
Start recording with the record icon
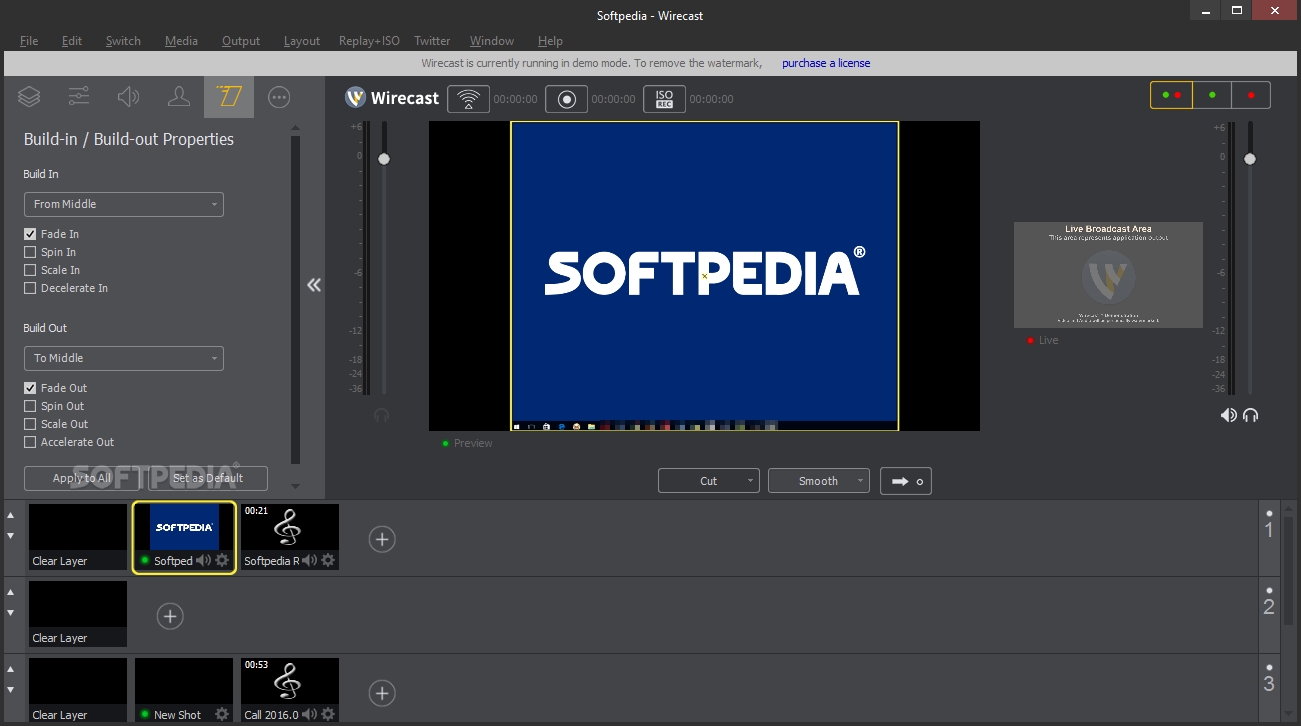coord(566,99)
